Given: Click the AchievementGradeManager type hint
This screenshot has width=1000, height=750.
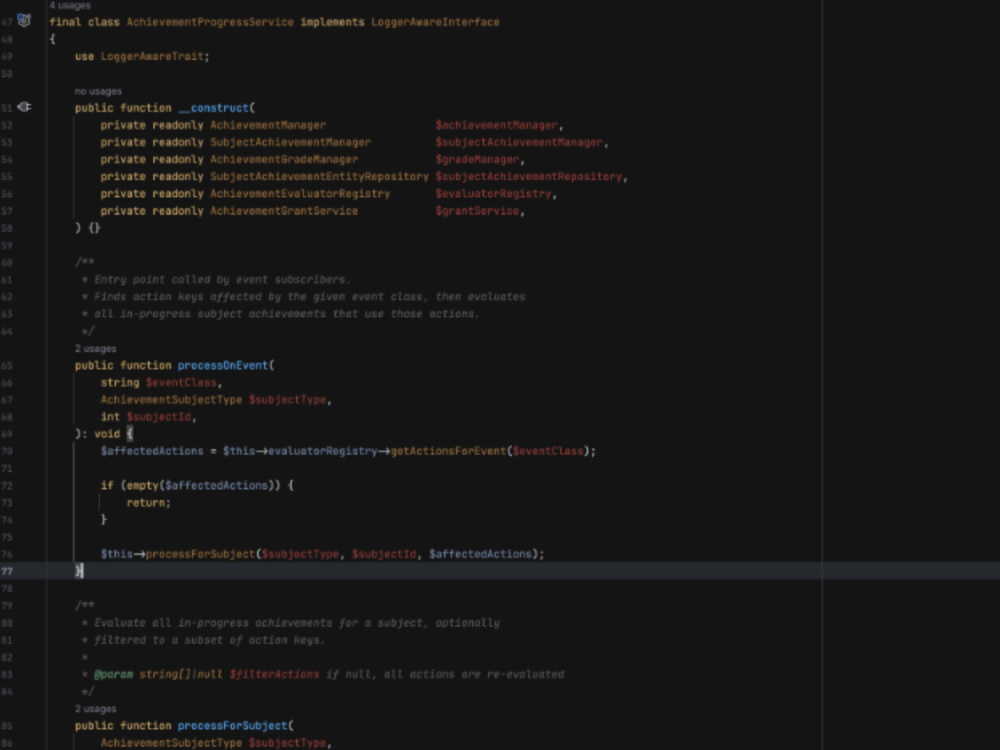Looking at the screenshot, I should (284, 160).
